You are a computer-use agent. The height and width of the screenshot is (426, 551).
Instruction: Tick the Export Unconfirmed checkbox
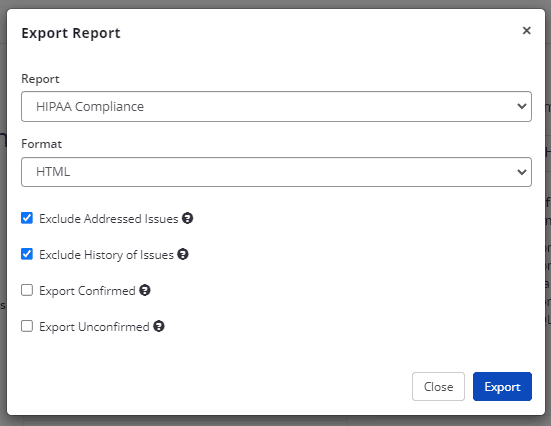pyautogui.click(x=27, y=326)
